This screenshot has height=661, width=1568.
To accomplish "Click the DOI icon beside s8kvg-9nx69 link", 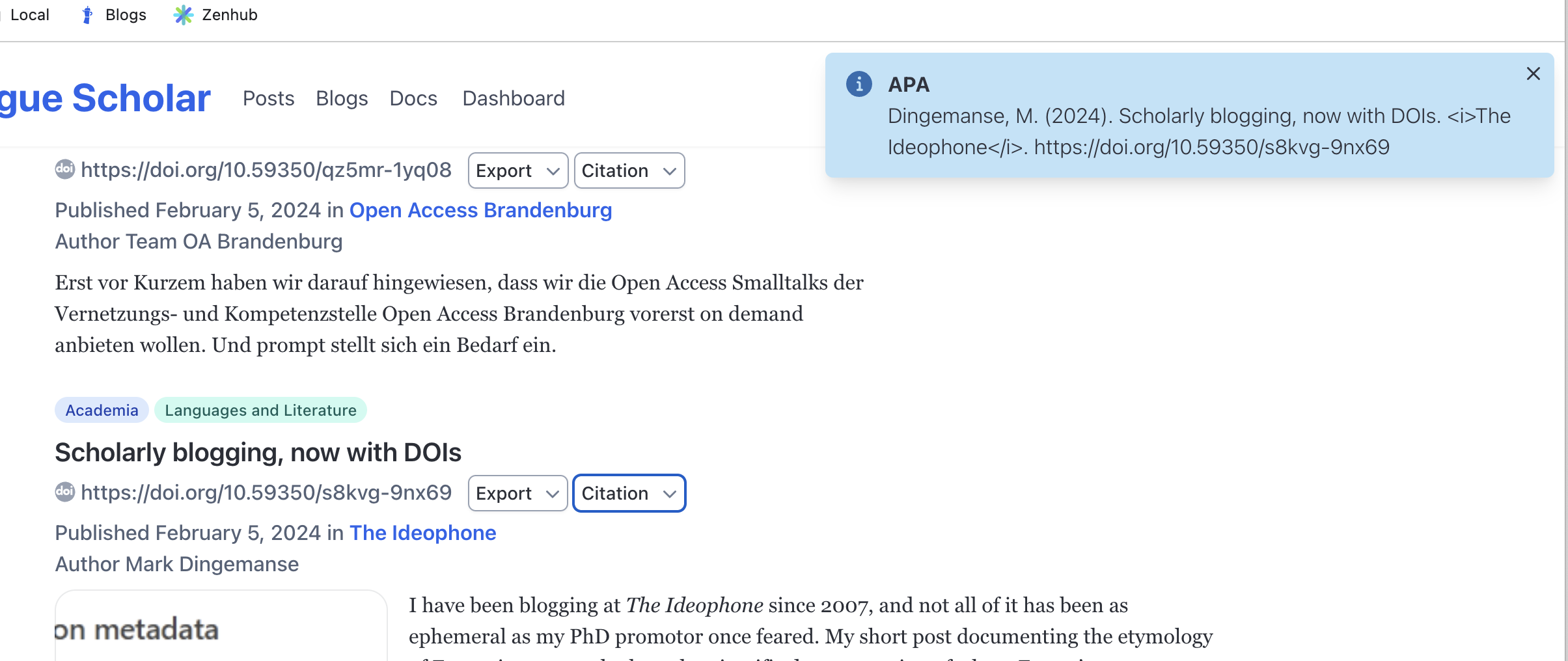I will [64, 492].
